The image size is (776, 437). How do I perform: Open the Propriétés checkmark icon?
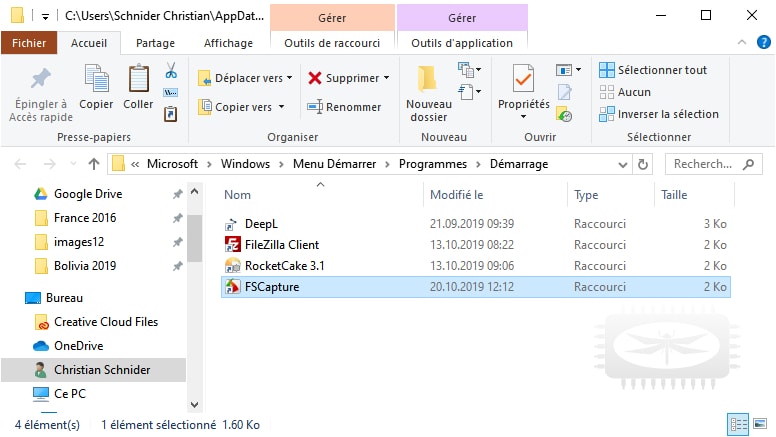523,78
